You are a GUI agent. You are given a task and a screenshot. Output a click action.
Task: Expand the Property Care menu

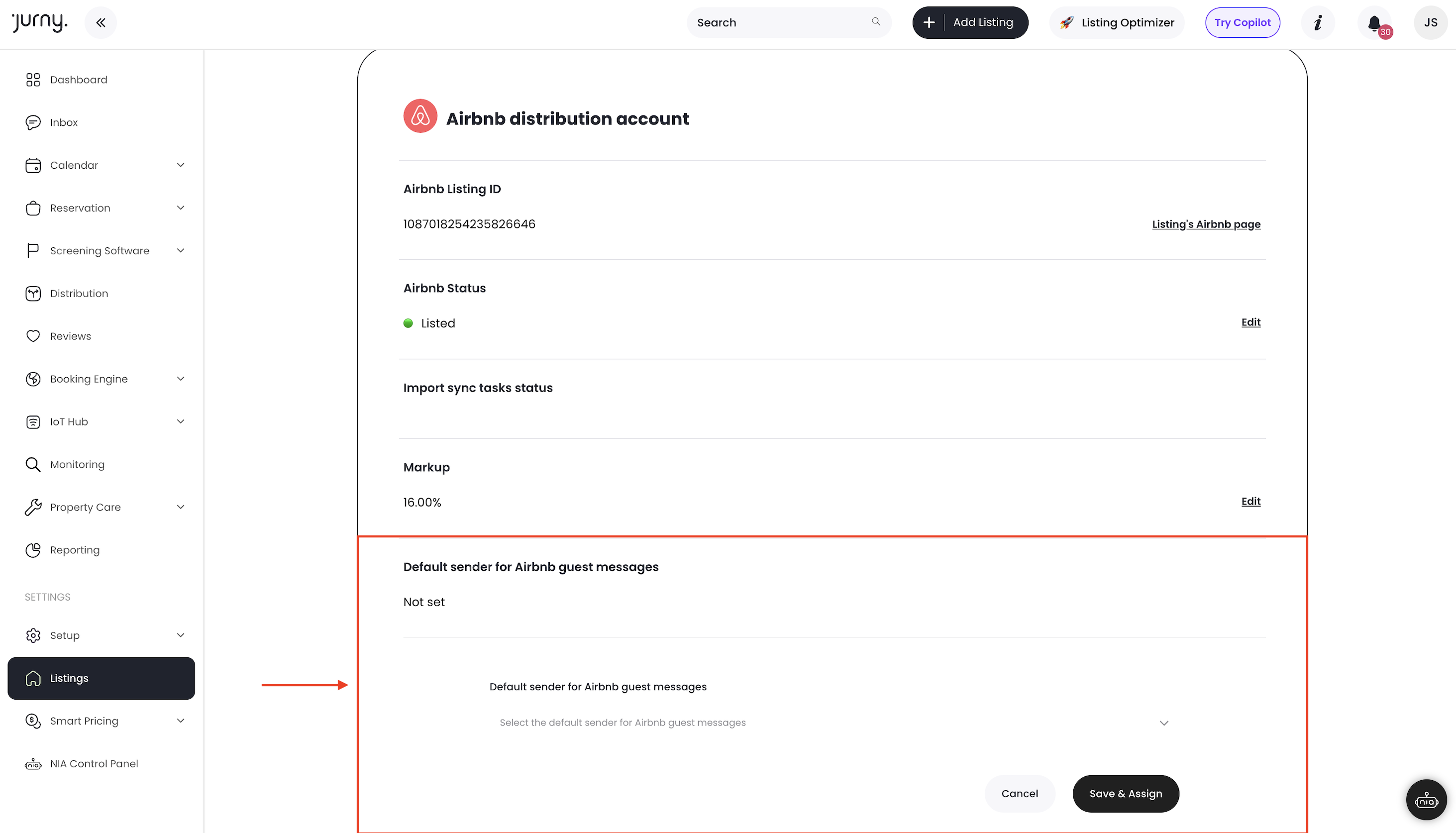(x=180, y=507)
